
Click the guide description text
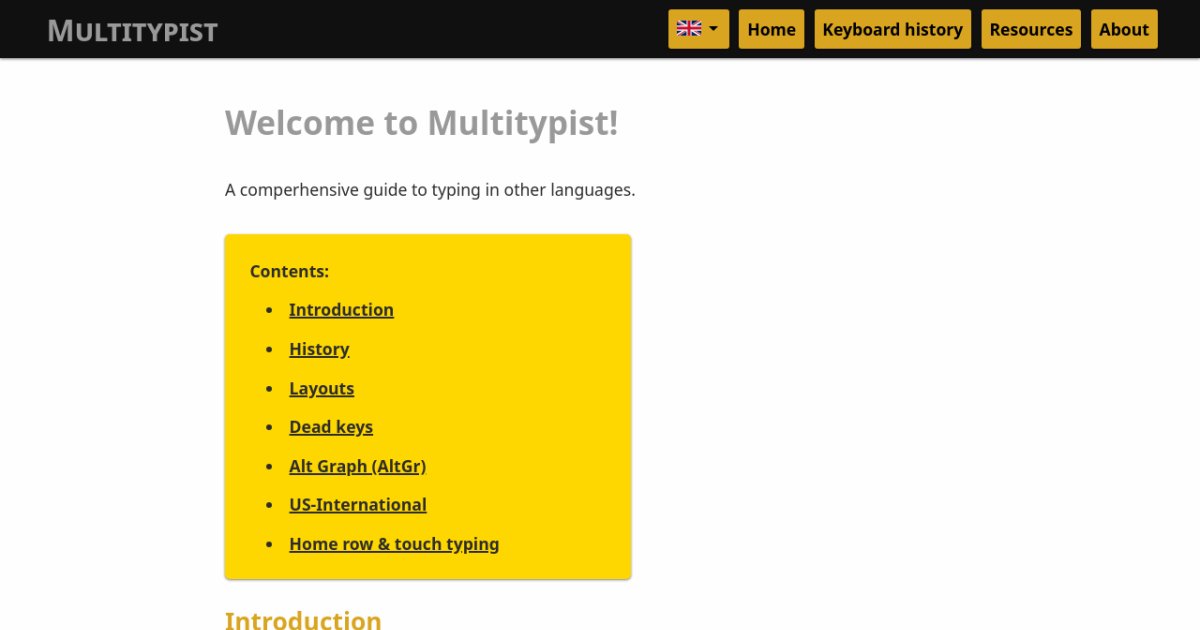[430, 189]
